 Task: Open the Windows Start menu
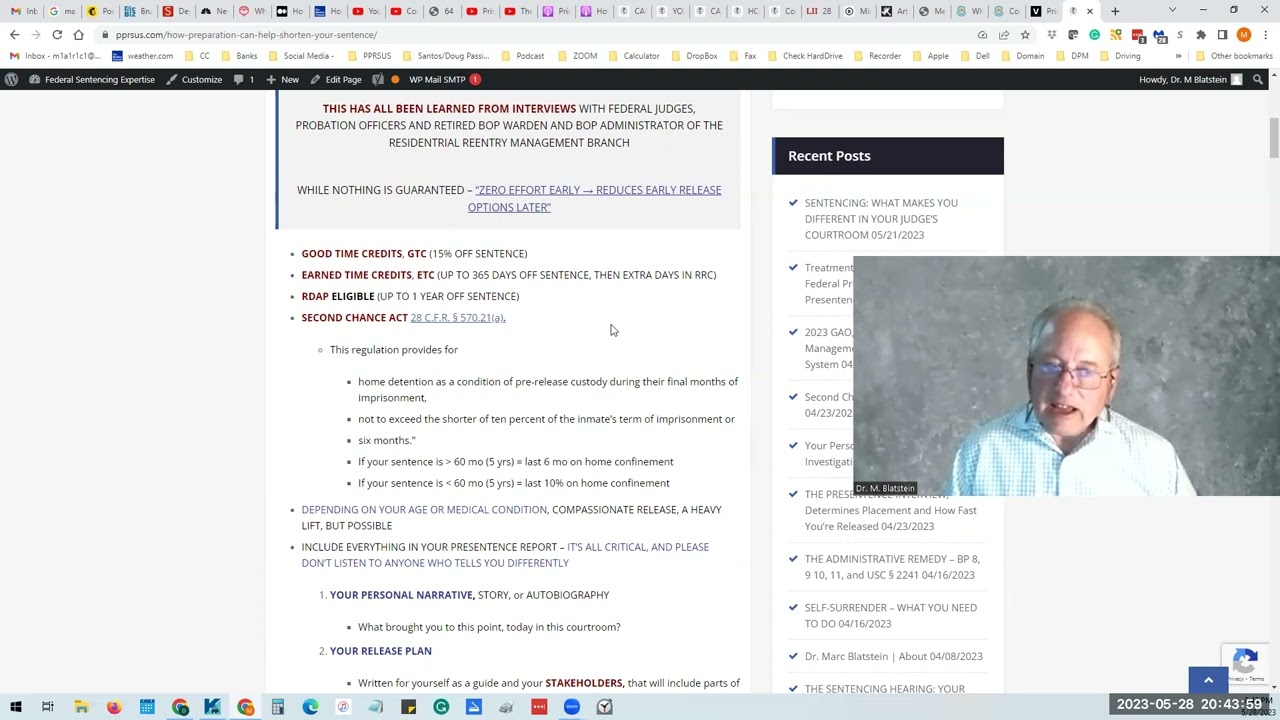coord(15,707)
